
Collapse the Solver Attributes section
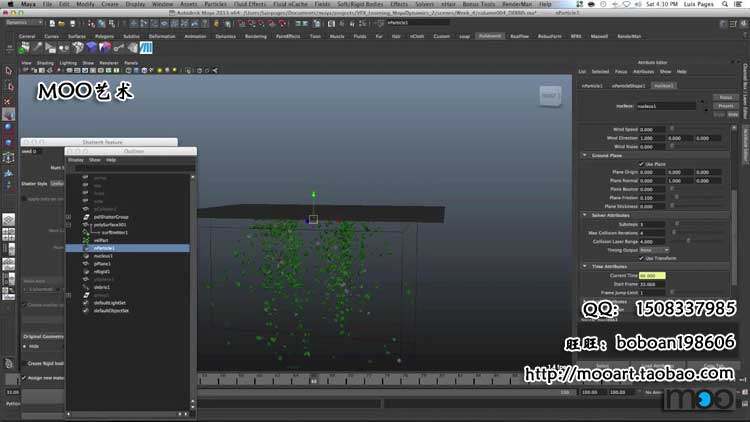pos(585,215)
